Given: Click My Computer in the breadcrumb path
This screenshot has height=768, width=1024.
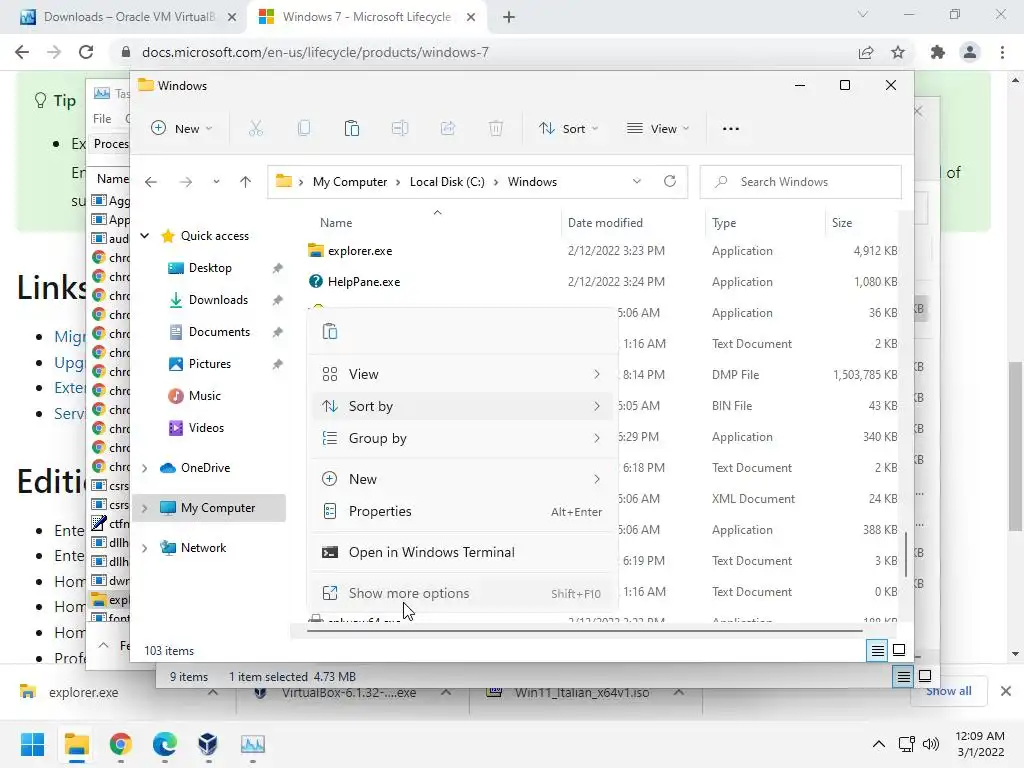Looking at the screenshot, I should [350, 182].
